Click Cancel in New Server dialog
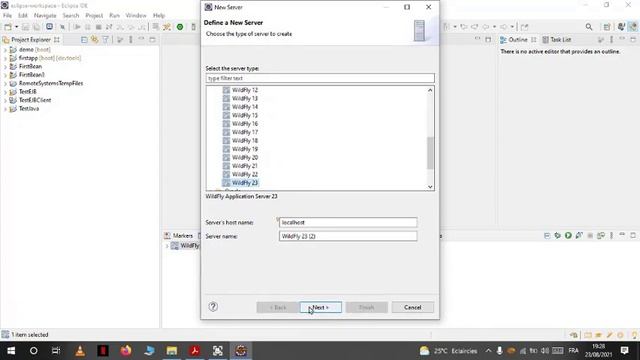Image resolution: width=640 pixels, height=360 pixels. click(x=412, y=307)
